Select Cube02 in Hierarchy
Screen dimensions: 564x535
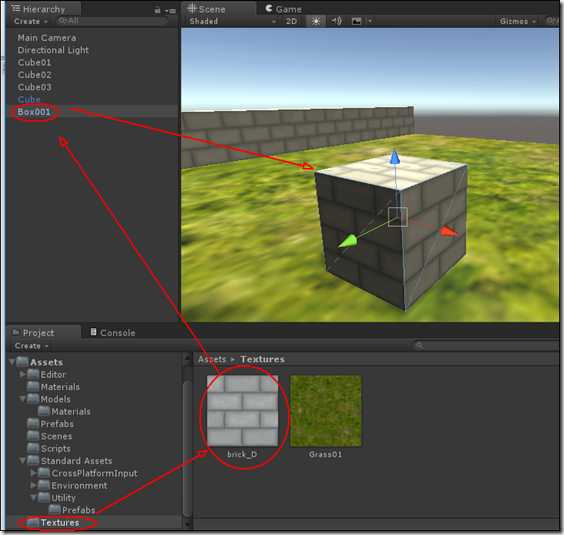tap(35, 75)
